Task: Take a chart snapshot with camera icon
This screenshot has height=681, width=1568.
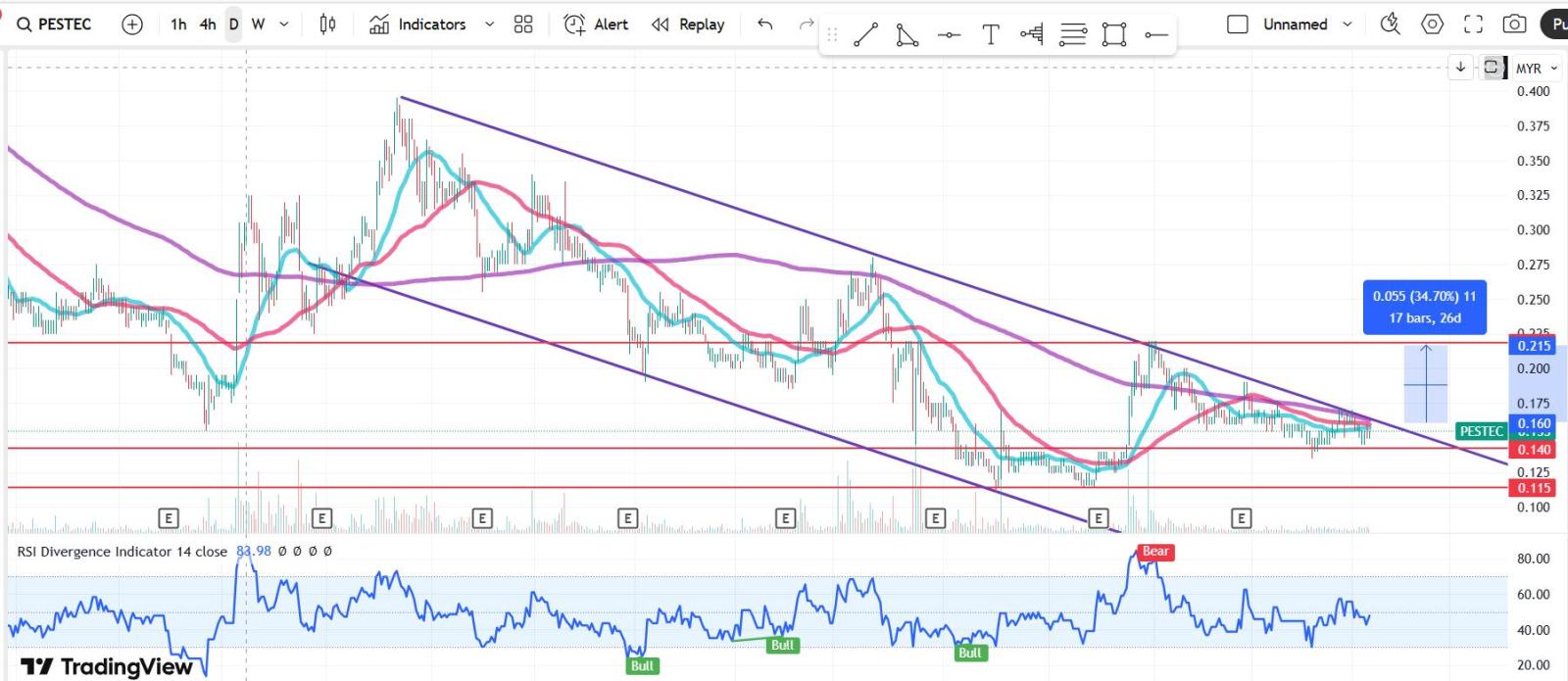Action: pyautogui.click(x=1514, y=24)
